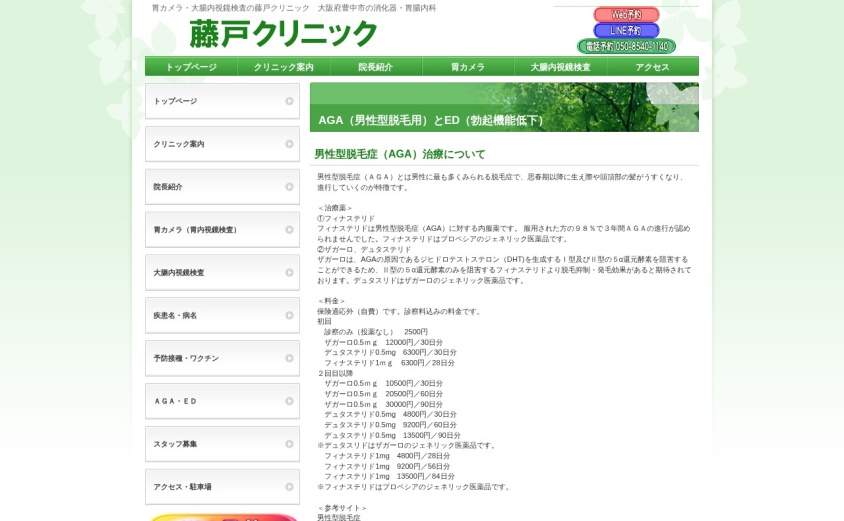Select 胃カメラ（胃内視鏡検査） in the sidebar
This screenshot has height=521, width=844.
pos(222,229)
